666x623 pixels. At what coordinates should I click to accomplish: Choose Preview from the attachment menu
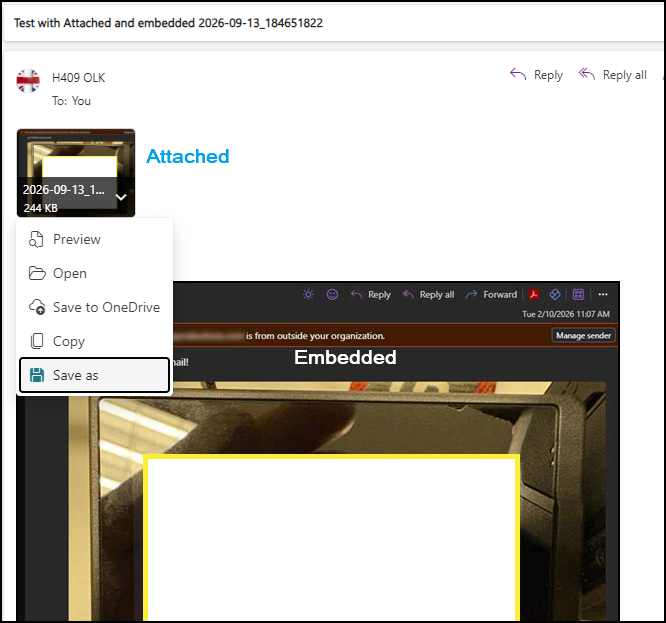click(94, 240)
